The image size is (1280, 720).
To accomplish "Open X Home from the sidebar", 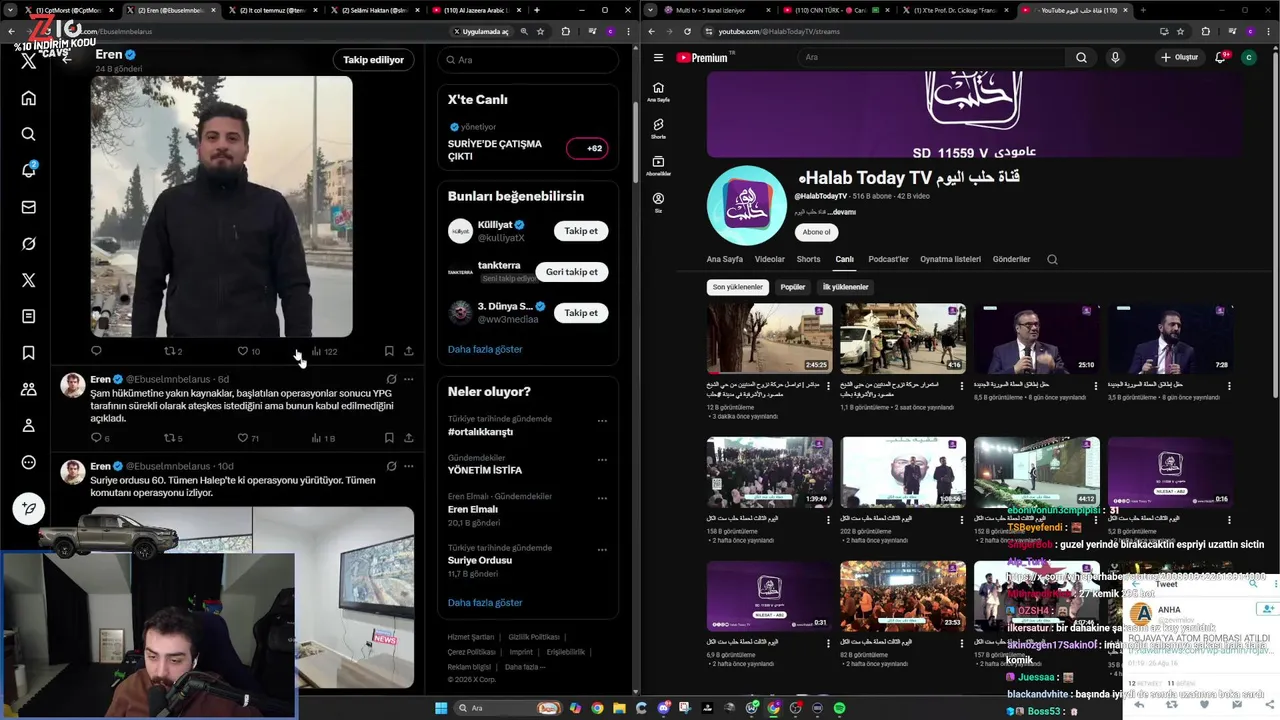I will [x=28, y=98].
